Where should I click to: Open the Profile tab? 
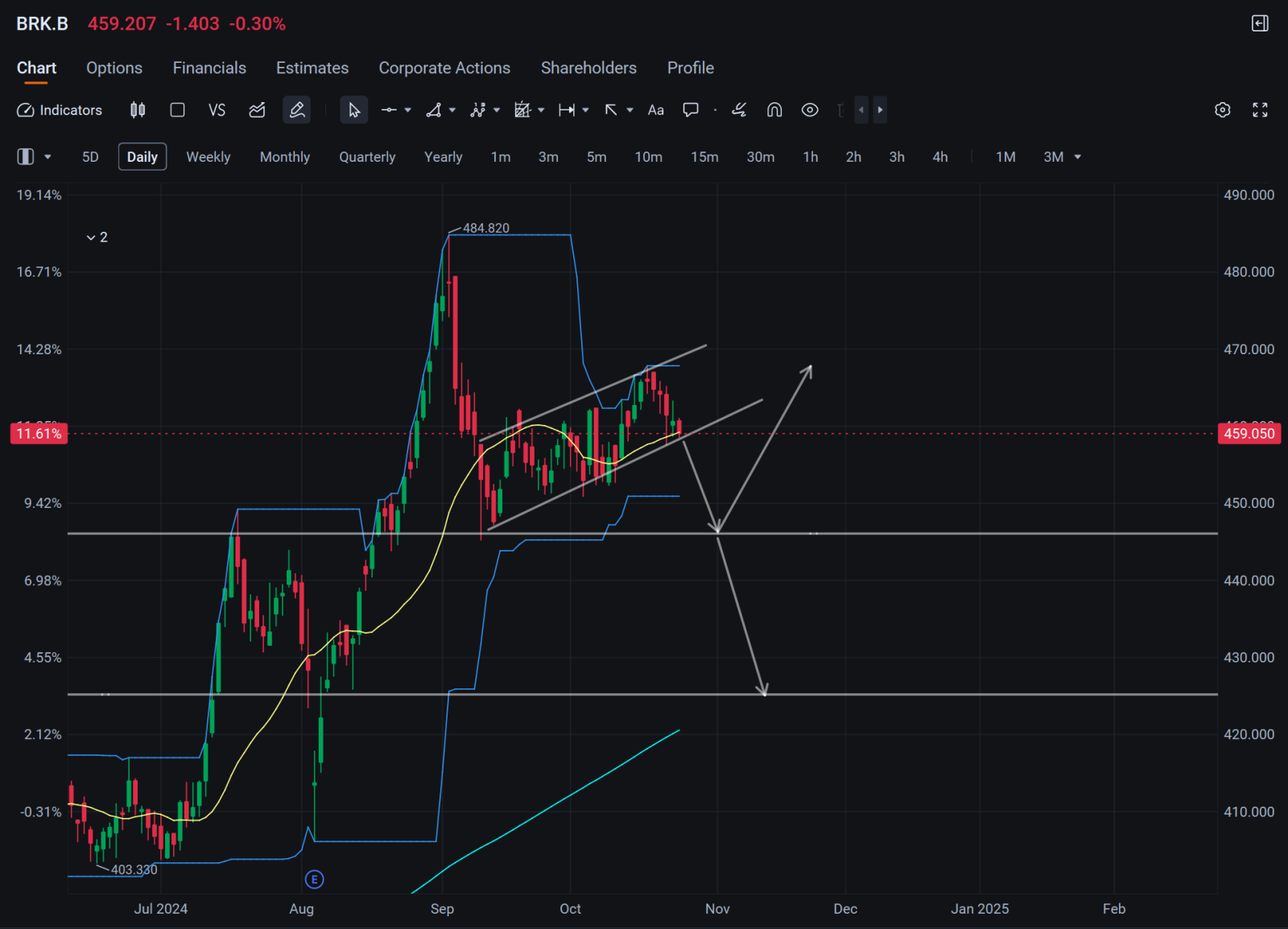point(691,68)
